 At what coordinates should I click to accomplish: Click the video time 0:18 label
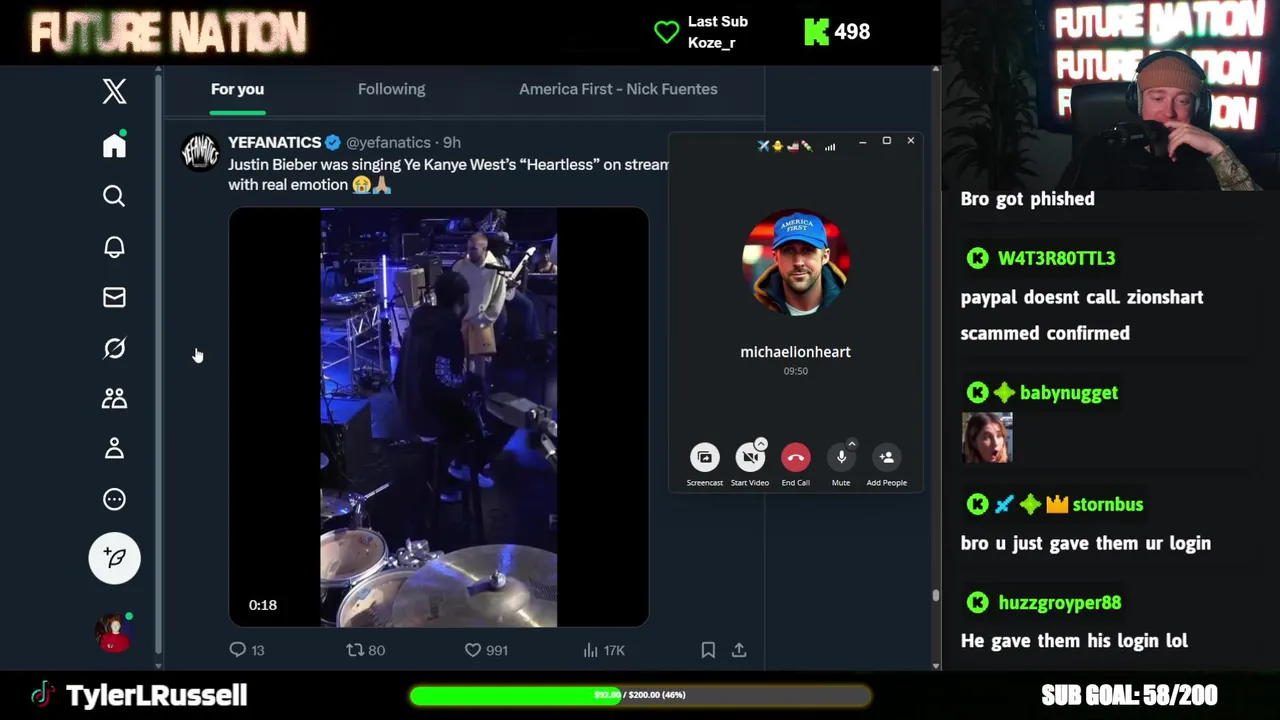[x=263, y=605]
